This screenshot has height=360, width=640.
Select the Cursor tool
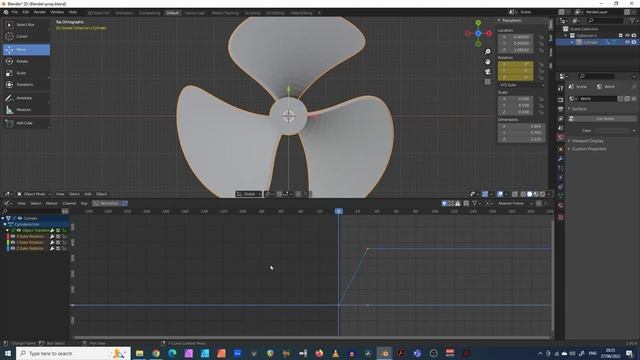coord(27,36)
